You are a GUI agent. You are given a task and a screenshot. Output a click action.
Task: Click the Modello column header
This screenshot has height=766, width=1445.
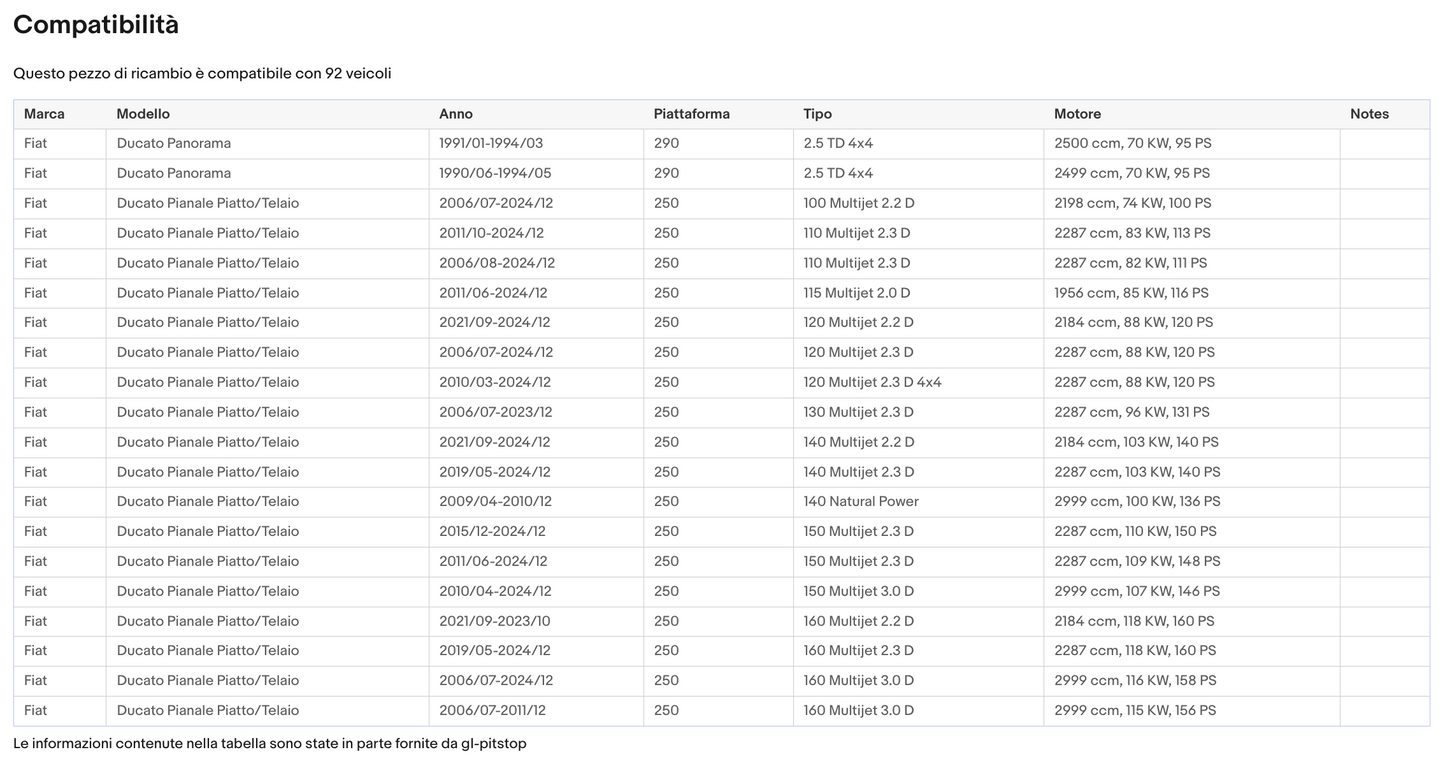[x=143, y=114]
